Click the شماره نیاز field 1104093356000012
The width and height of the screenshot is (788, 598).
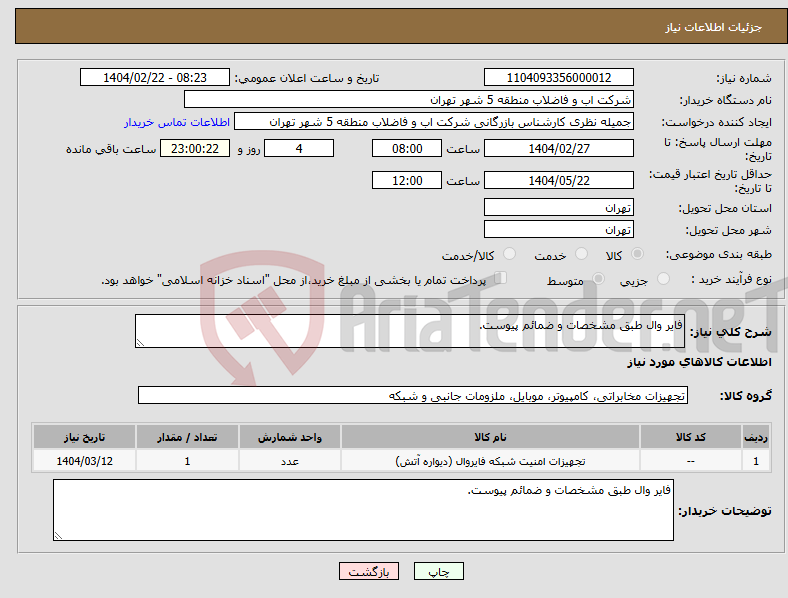(559, 77)
